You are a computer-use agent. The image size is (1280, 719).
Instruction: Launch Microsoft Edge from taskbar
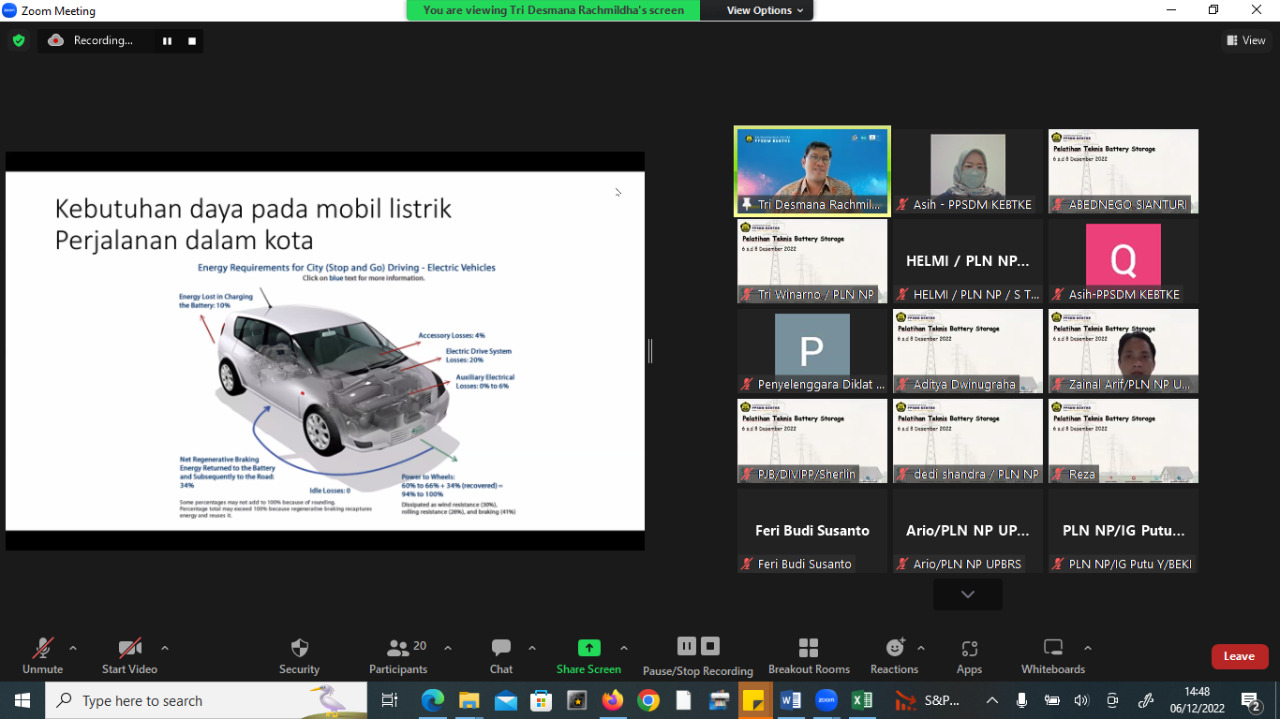(432, 701)
